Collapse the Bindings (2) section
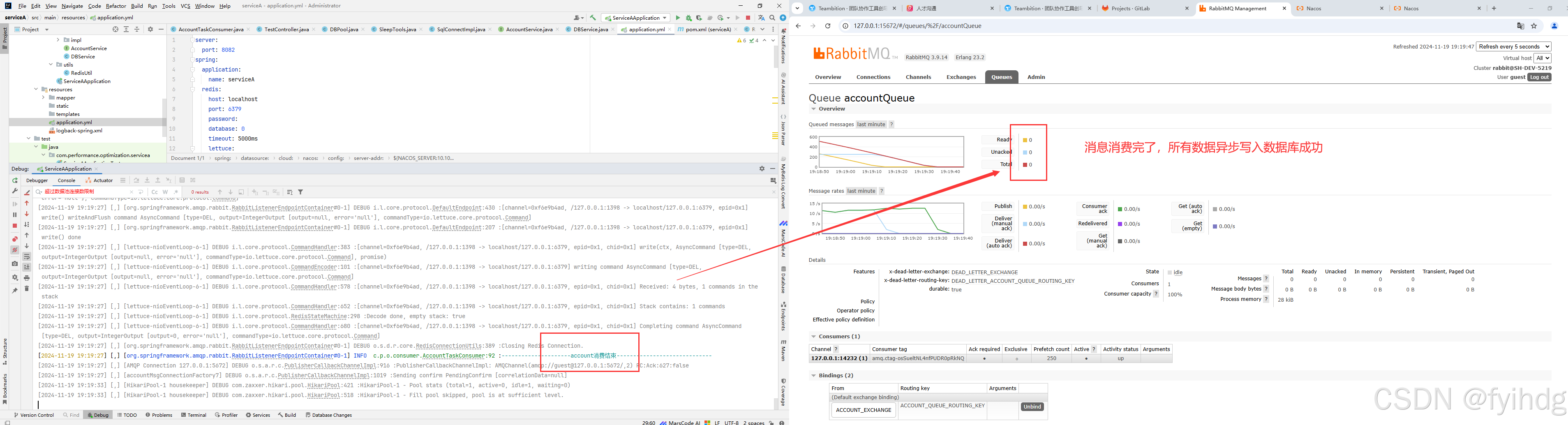Screen dimensions: 1568x425 813,376
